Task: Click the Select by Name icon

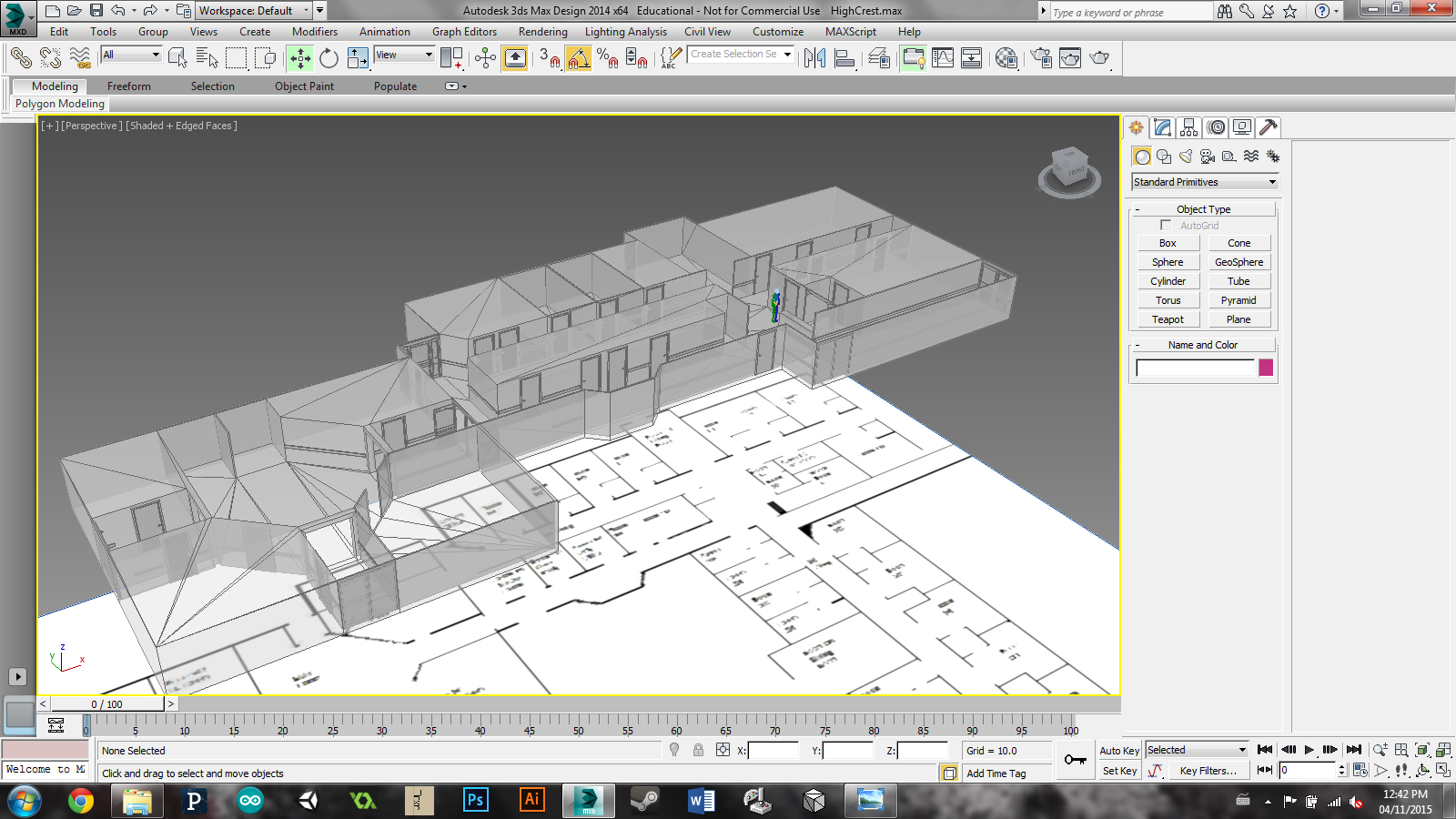Action: pyautogui.click(x=207, y=58)
